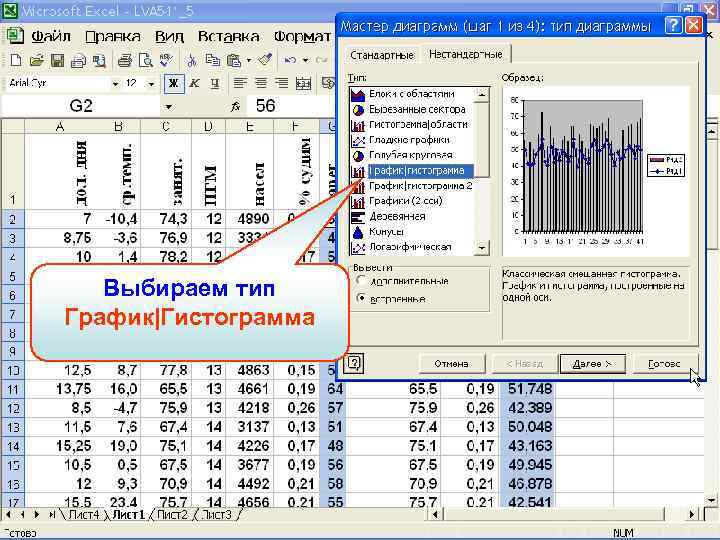
Task: Select the встроенные radio button
Action: point(362,298)
